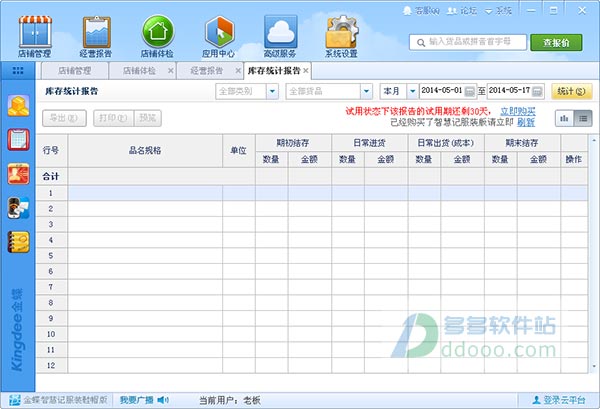Select the 合计 totals row

tap(312, 176)
